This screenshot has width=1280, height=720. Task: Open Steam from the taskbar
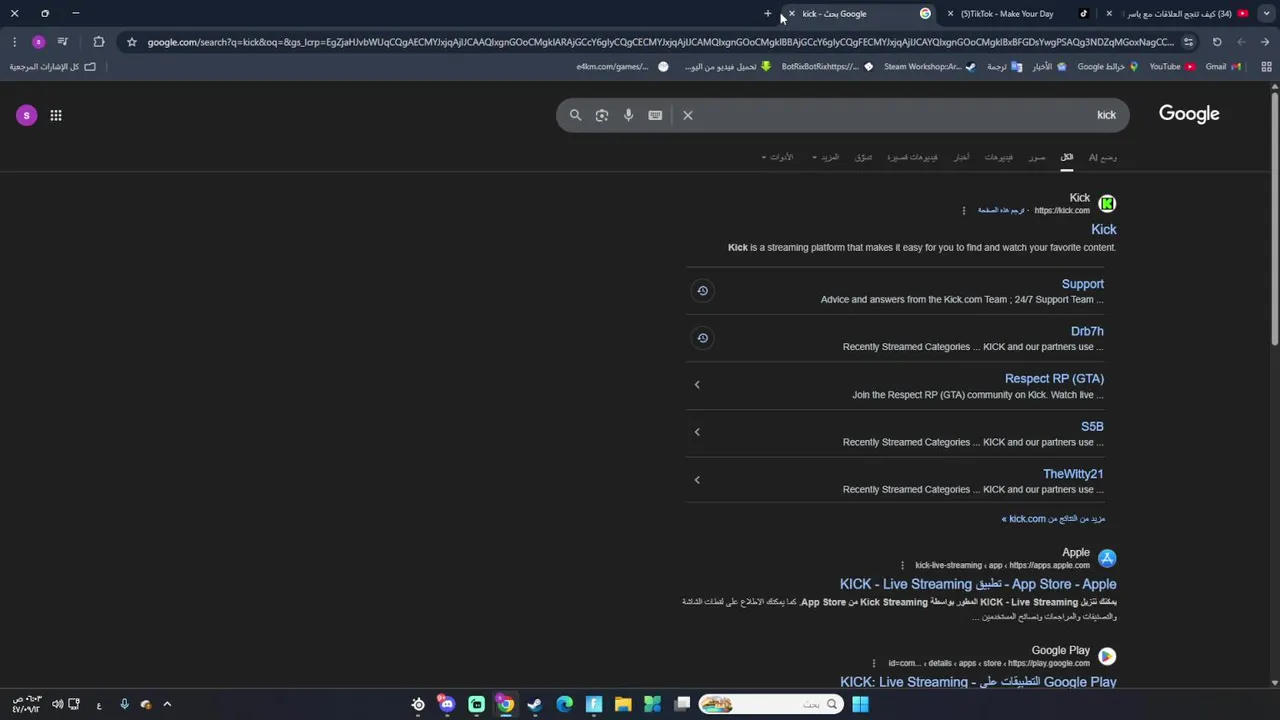(535, 705)
